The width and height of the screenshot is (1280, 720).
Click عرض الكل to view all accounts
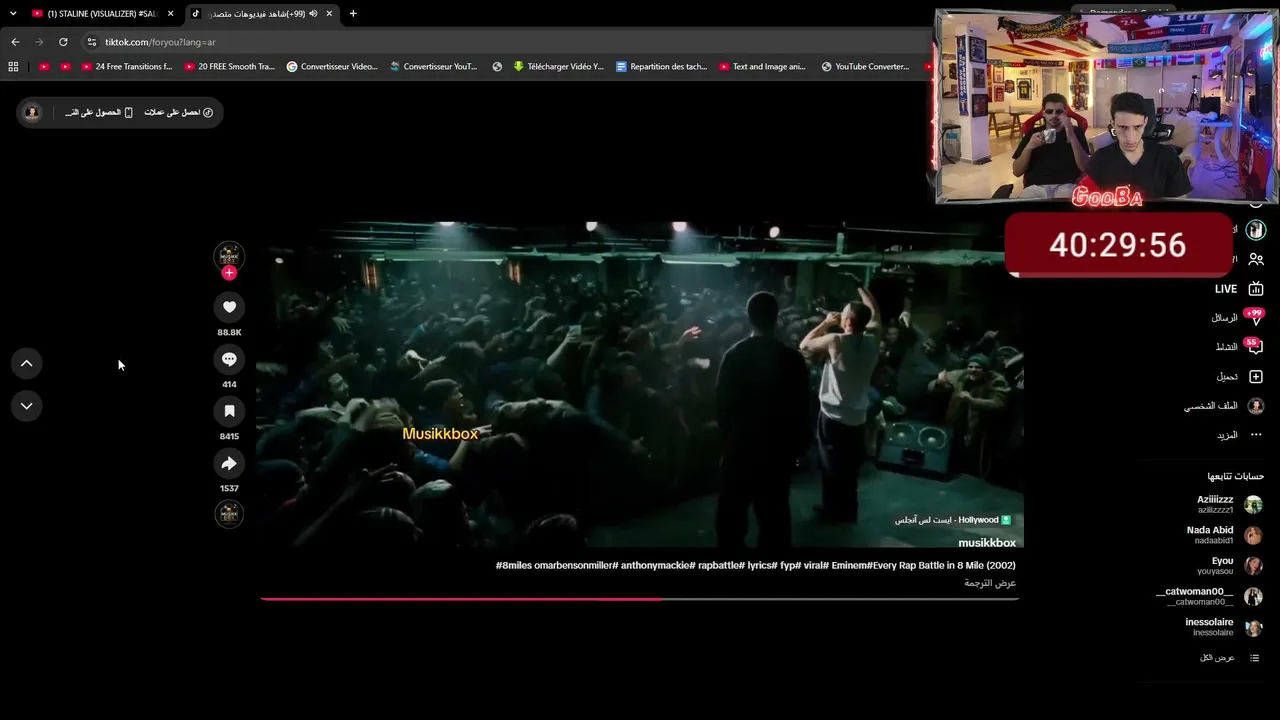[x=1229, y=658]
